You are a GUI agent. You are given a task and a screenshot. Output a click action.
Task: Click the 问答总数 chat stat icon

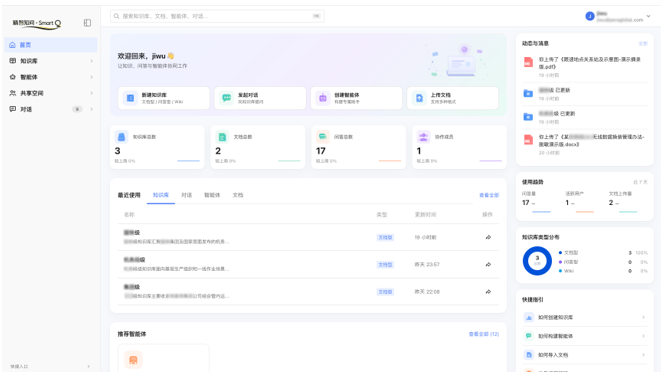click(x=322, y=137)
